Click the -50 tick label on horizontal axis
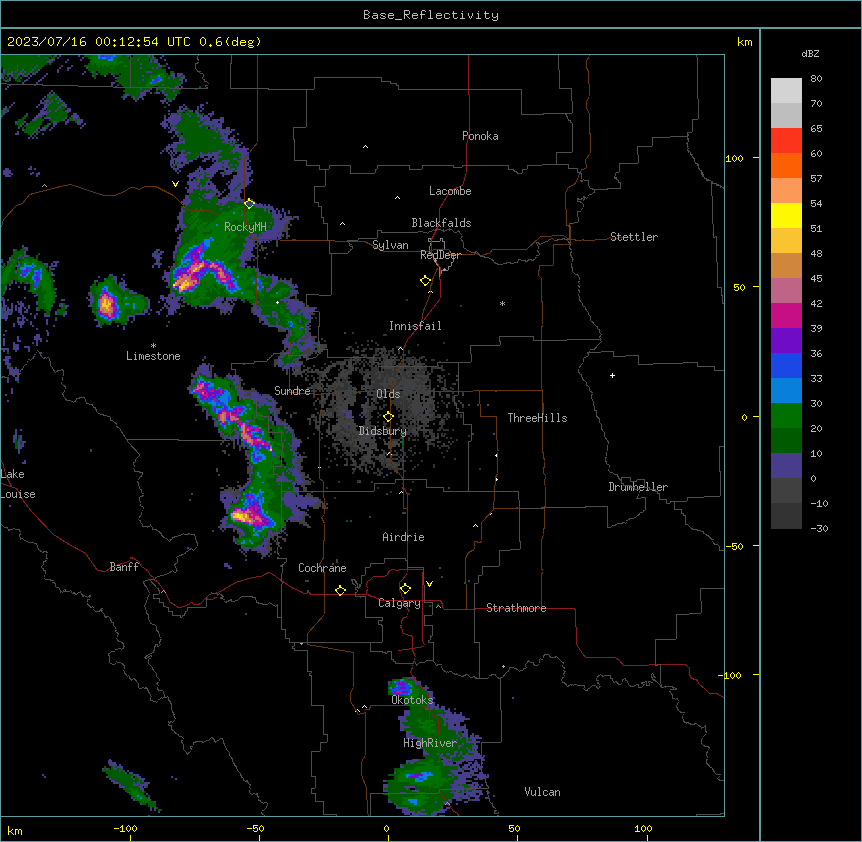This screenshot has width=862, height=842. click(x=255, y=828)
